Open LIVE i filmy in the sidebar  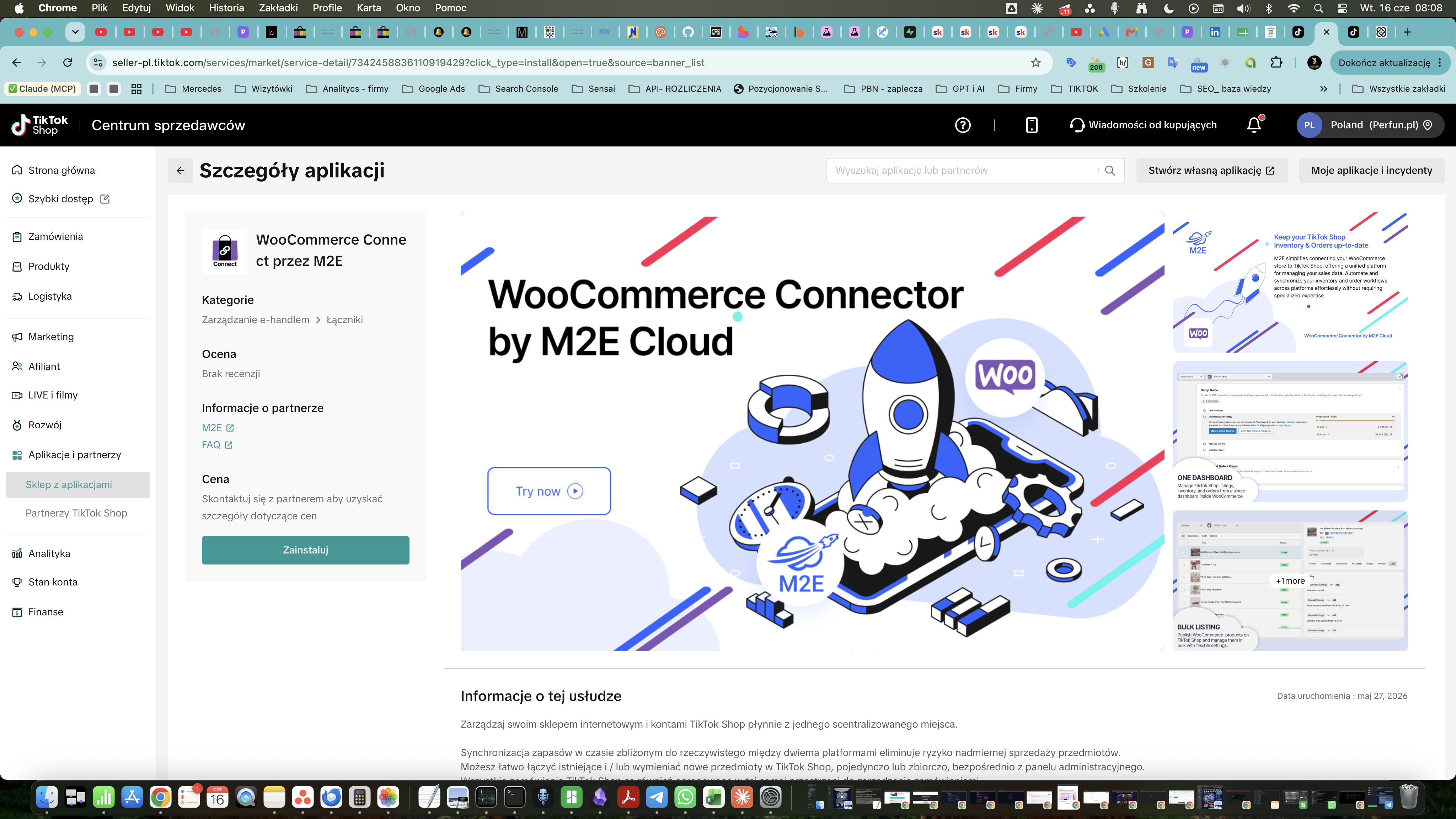click(x=53, y=395)
